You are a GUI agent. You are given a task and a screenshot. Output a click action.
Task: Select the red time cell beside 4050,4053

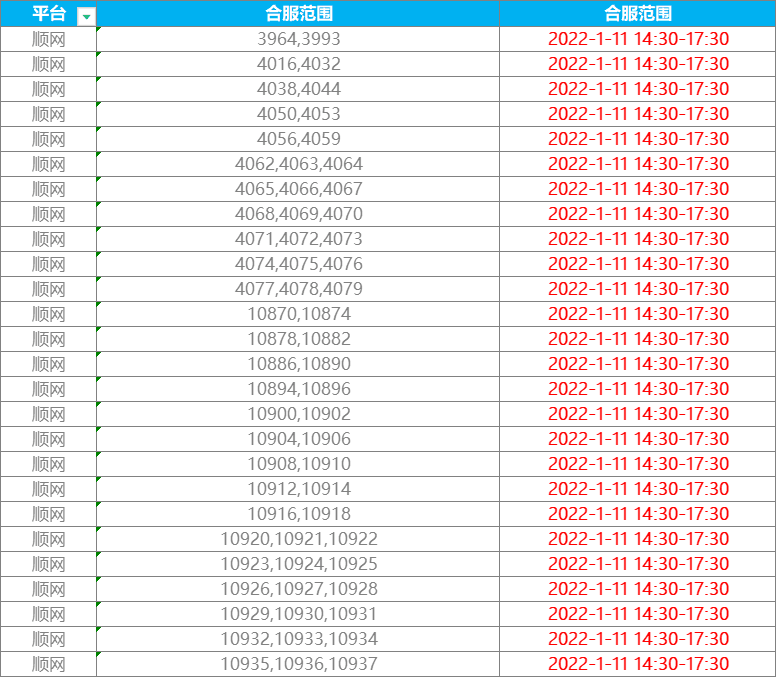pyautogui.click(x=638, y=114)
